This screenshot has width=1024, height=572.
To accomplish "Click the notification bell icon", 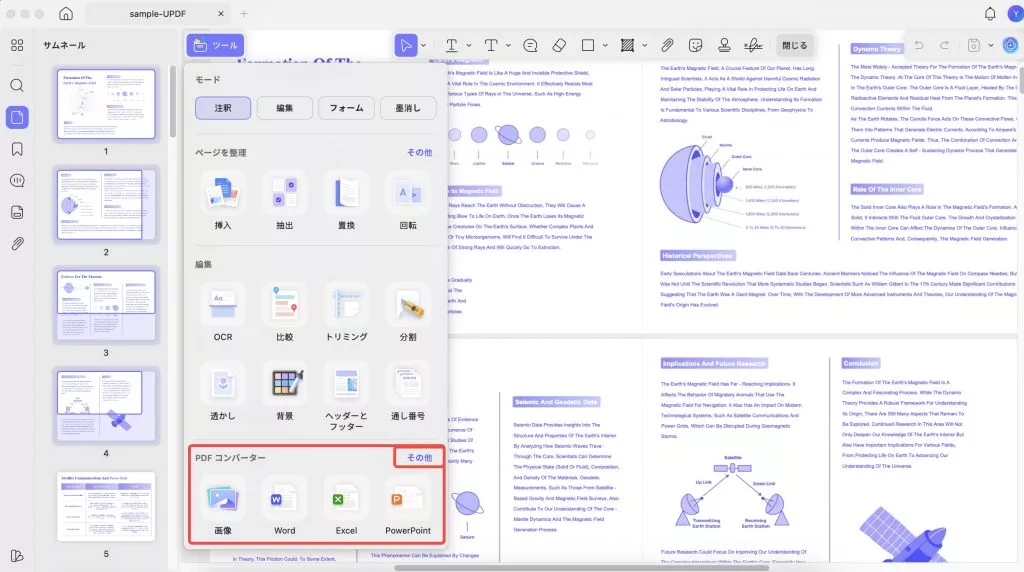I will coord(990,14).
